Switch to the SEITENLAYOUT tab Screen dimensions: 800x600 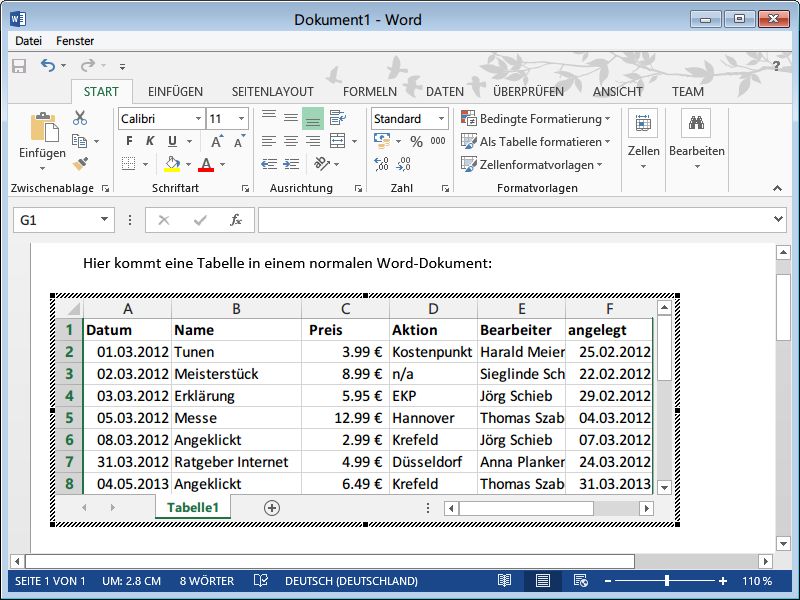point(272,92)
